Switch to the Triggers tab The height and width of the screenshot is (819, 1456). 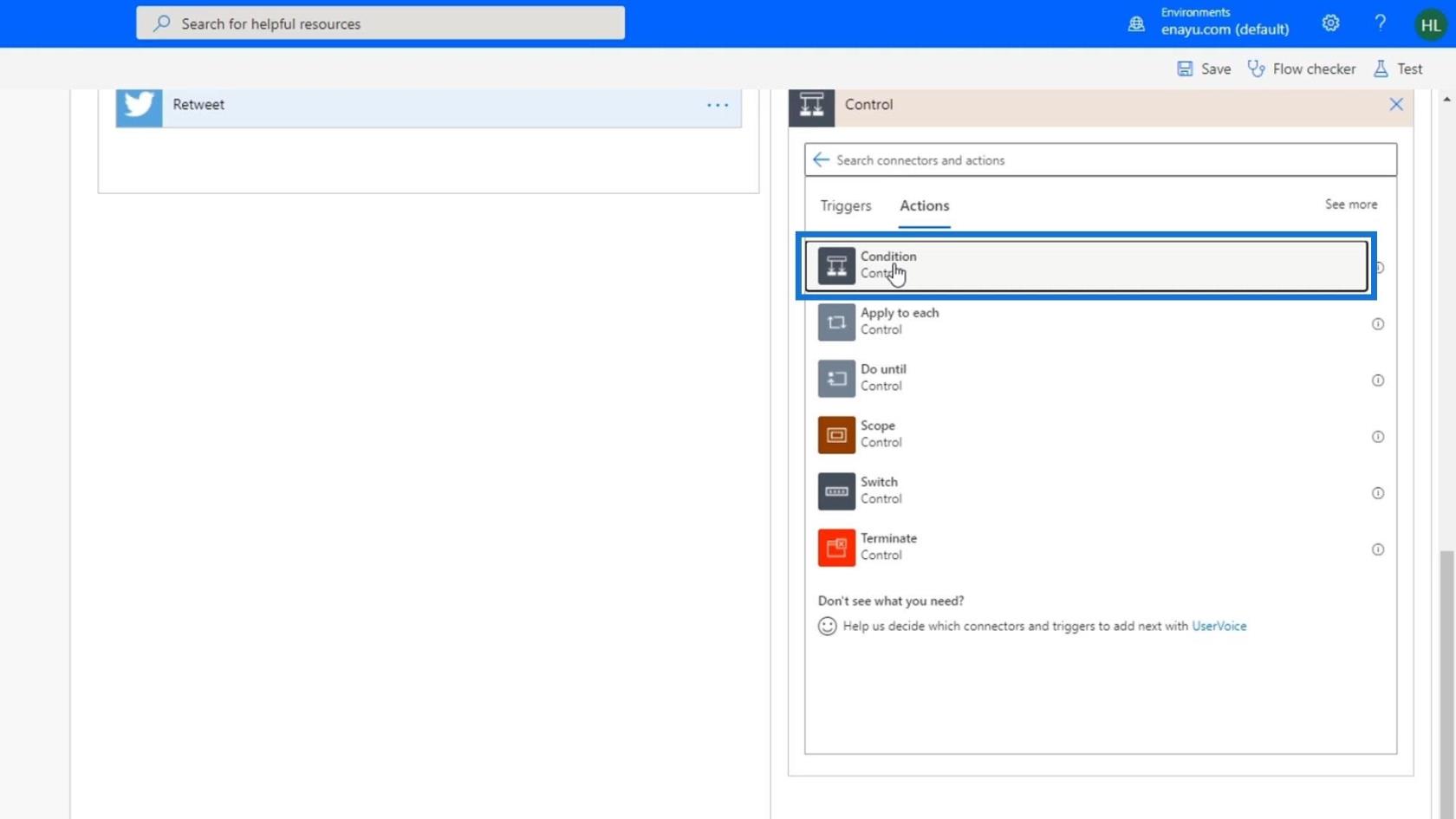[846, 205]
